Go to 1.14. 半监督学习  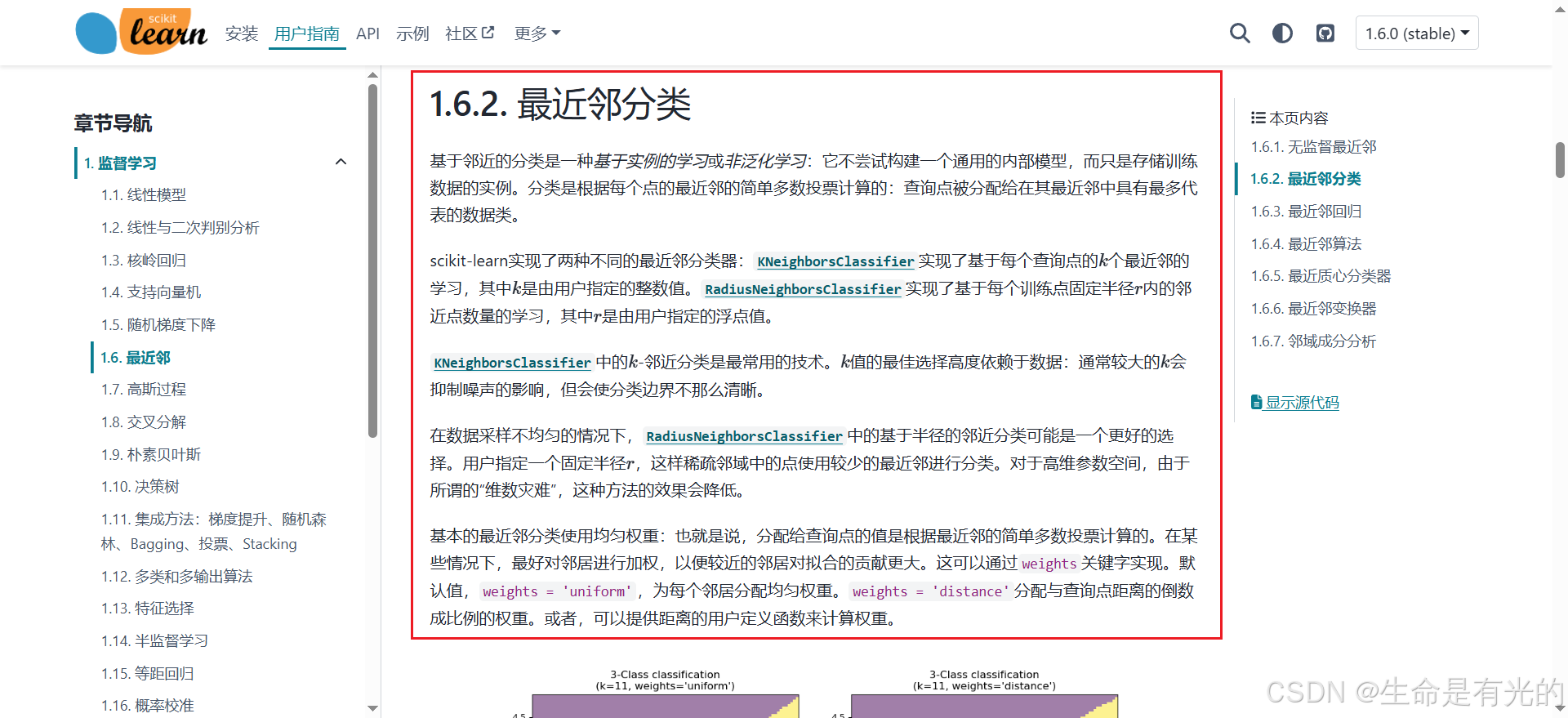coord(154,641)
